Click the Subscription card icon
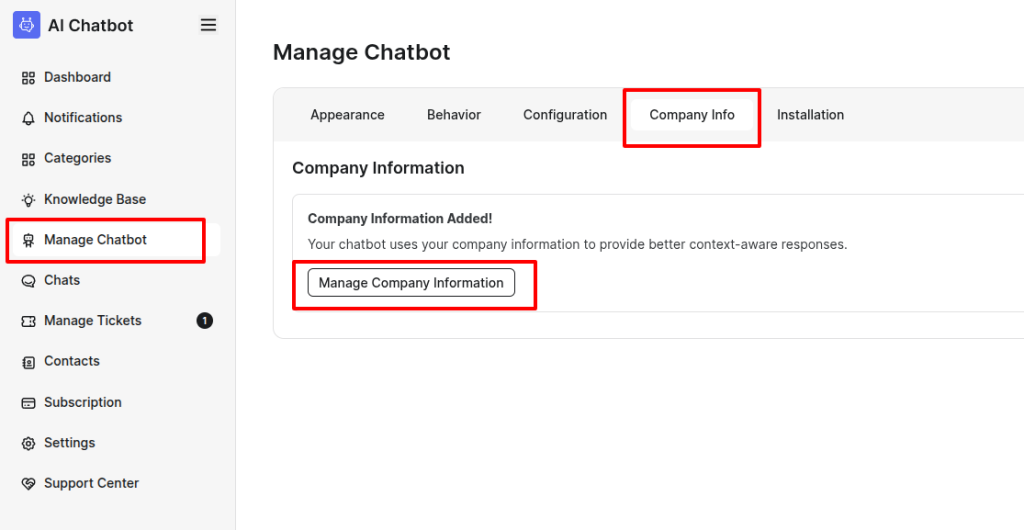Image resolution: width=1024 pixels, height=530 pixels. pyautogui.click(x=28, y=403)
